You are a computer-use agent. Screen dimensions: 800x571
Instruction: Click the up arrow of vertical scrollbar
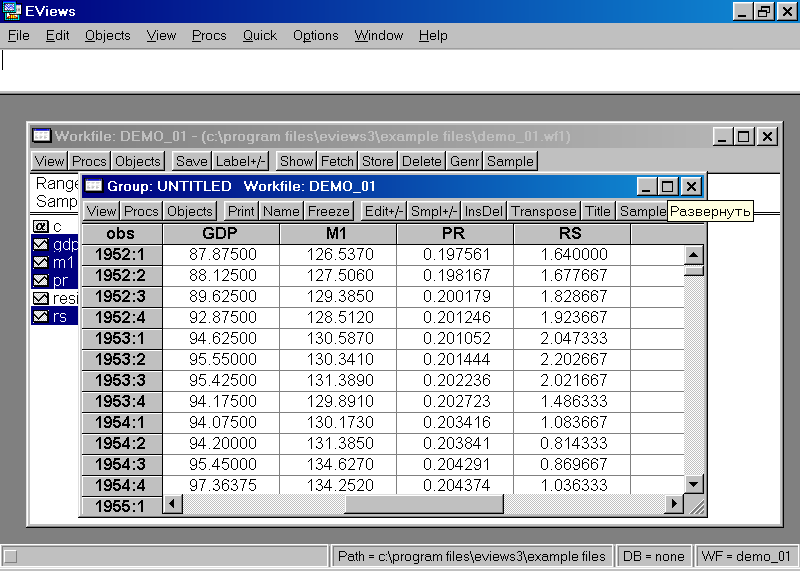(x=693, y=255)
